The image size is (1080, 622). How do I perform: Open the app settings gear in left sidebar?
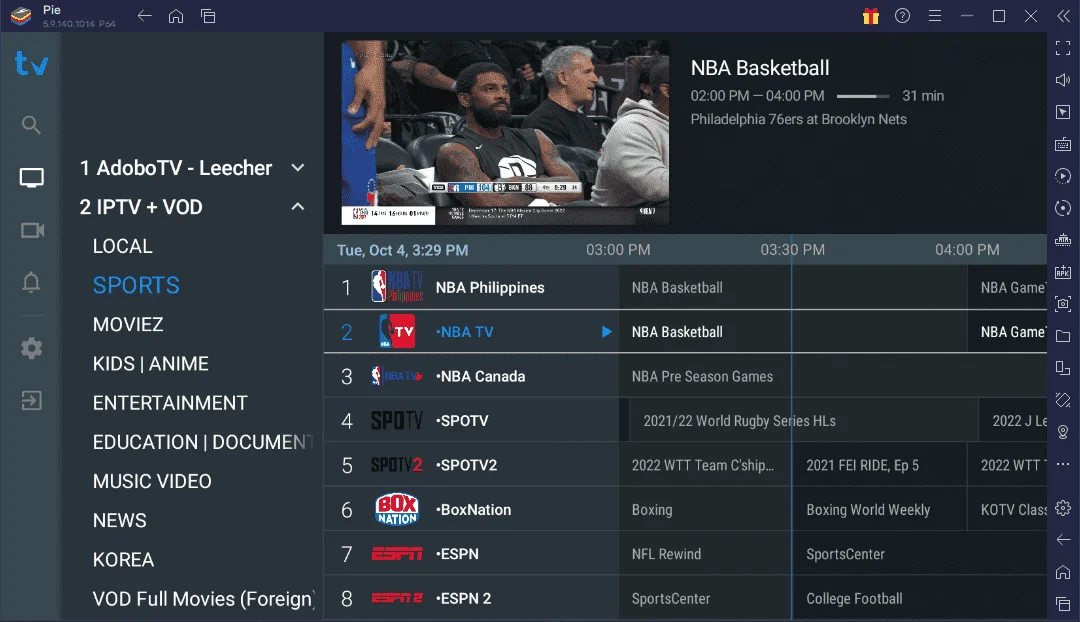tap(31, 348)
